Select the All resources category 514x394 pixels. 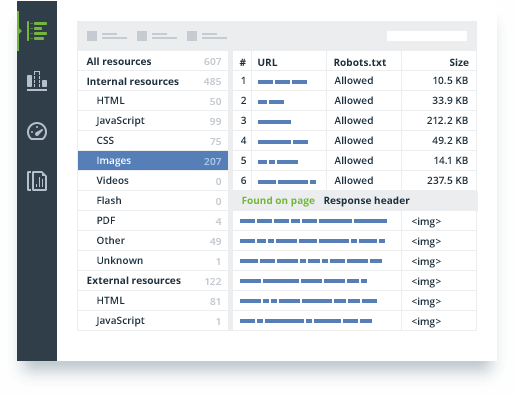153,61
